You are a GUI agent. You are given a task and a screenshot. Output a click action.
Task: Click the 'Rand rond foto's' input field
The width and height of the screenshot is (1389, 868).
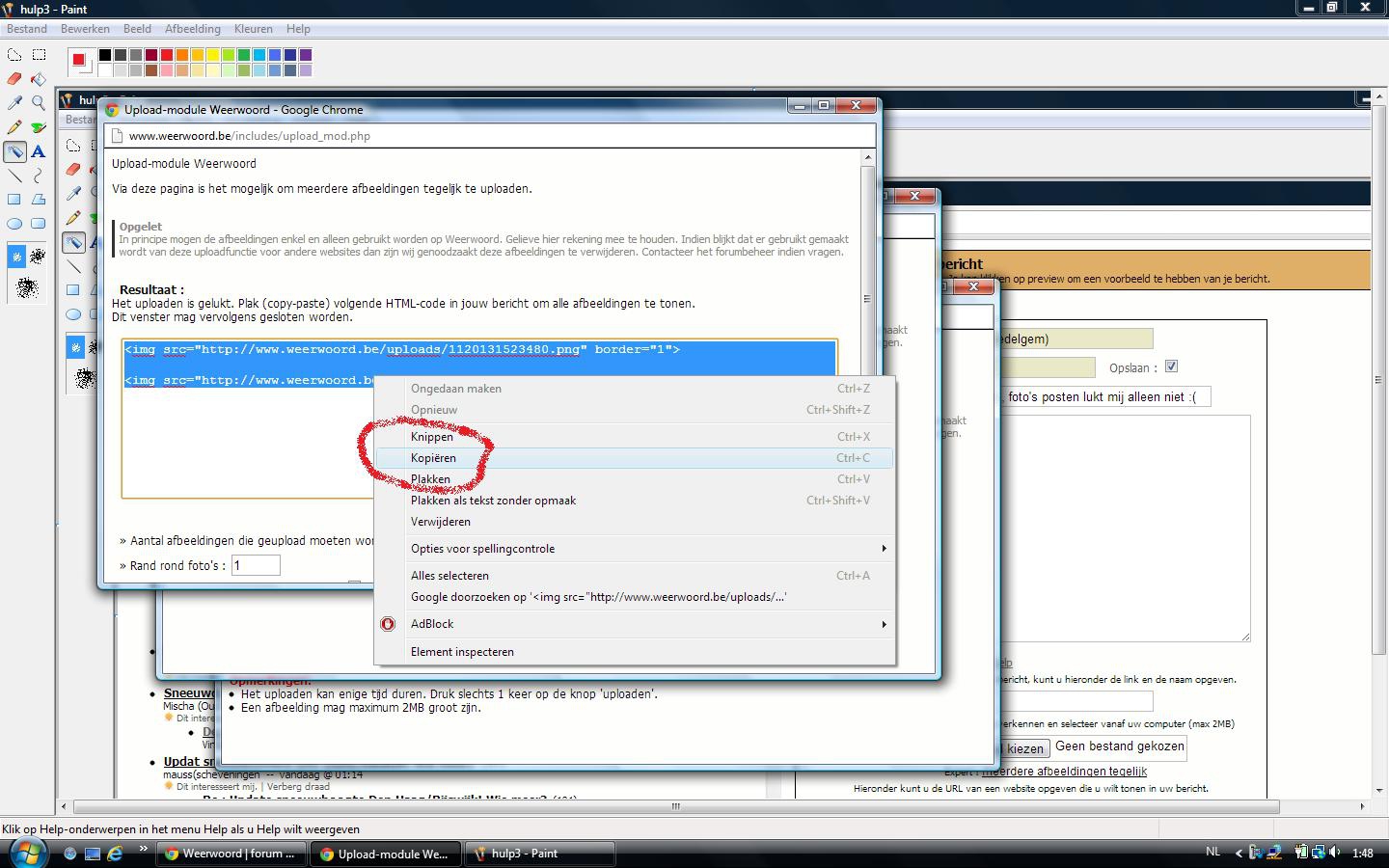(x=256, y=566)
